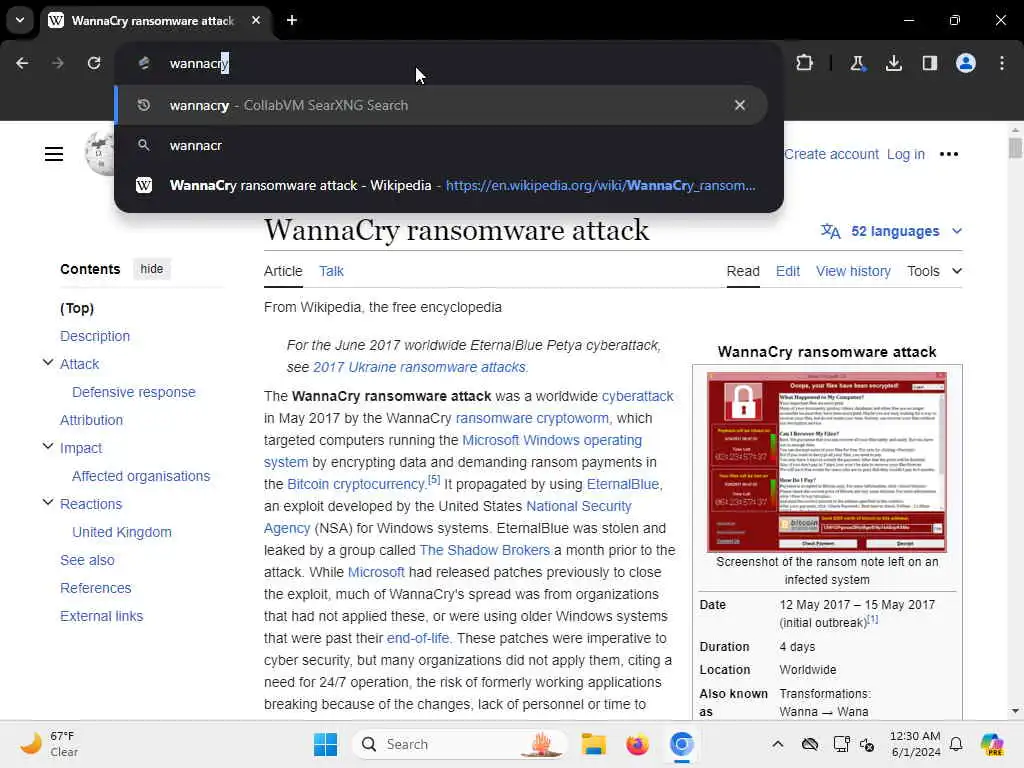Go to Affected organisations subsection
The height and width of the screenshot is (768, 1024).
point(141,477)
